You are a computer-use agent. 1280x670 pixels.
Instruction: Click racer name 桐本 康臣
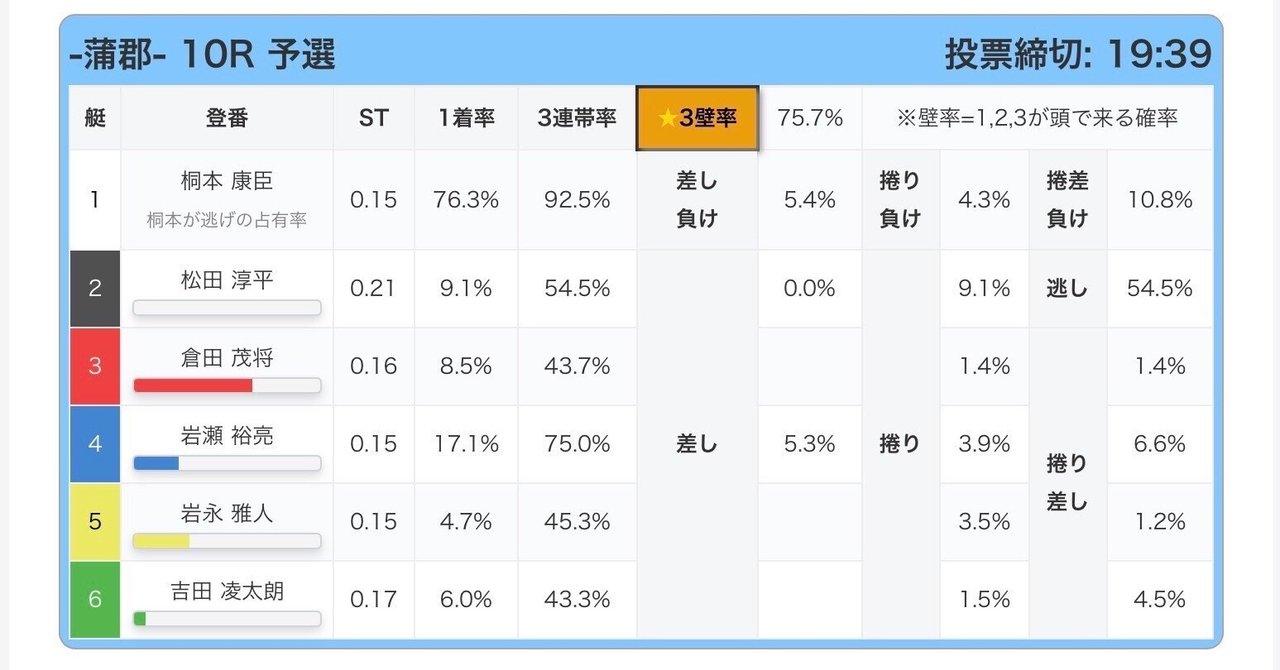coord(227,181)
